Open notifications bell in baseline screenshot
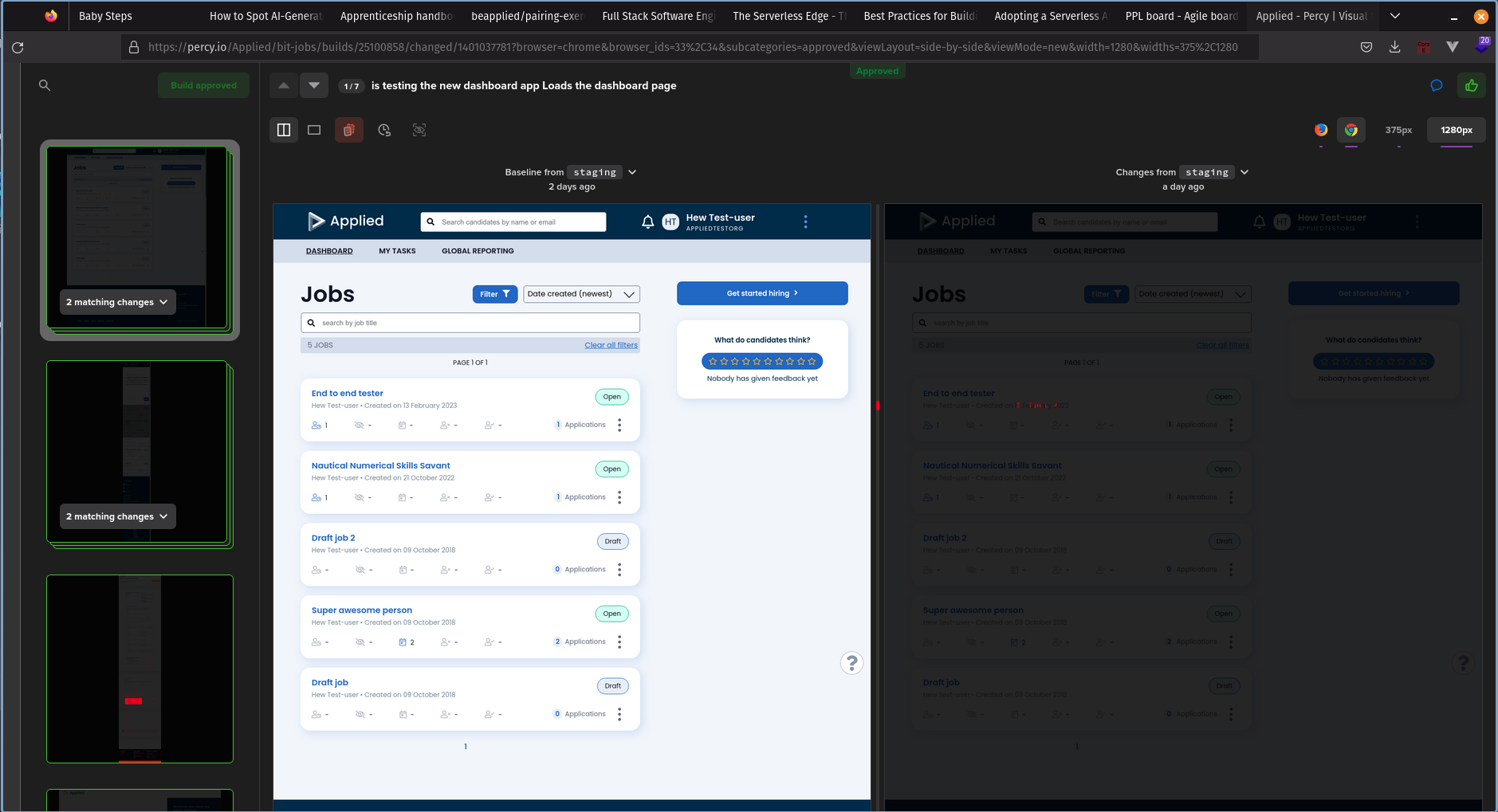 [x=648, y=222]
